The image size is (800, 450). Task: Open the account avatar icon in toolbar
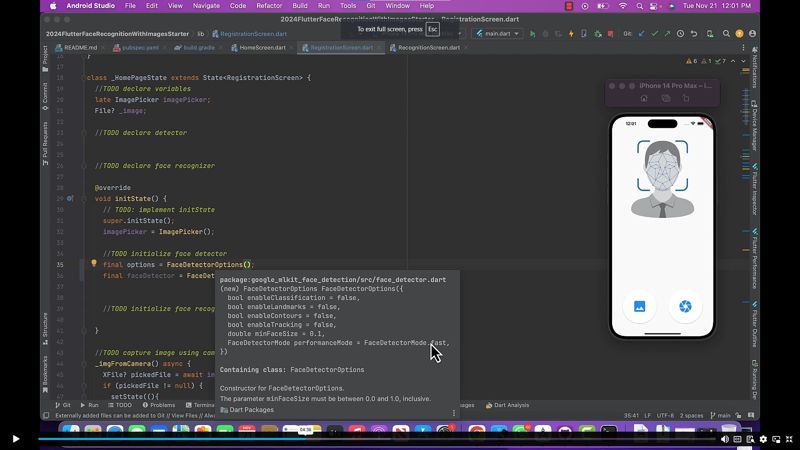click(752, 34)
